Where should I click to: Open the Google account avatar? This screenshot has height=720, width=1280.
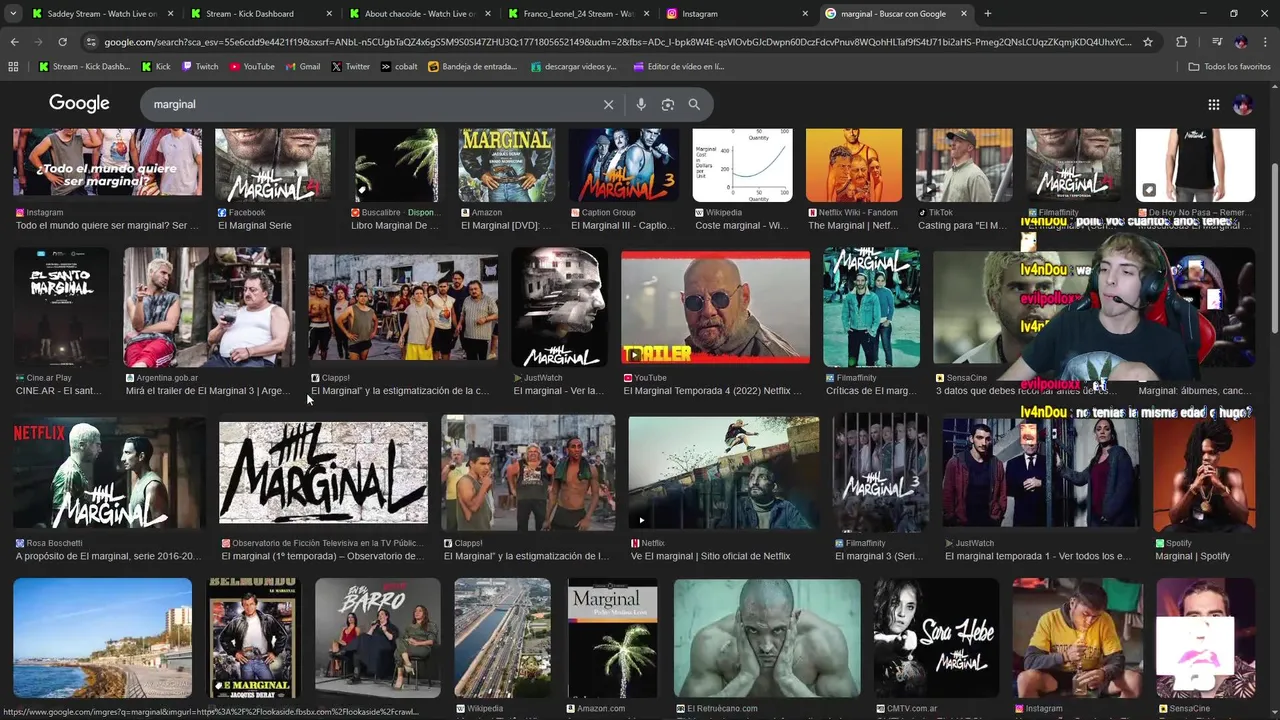[x=1243, y=104]
